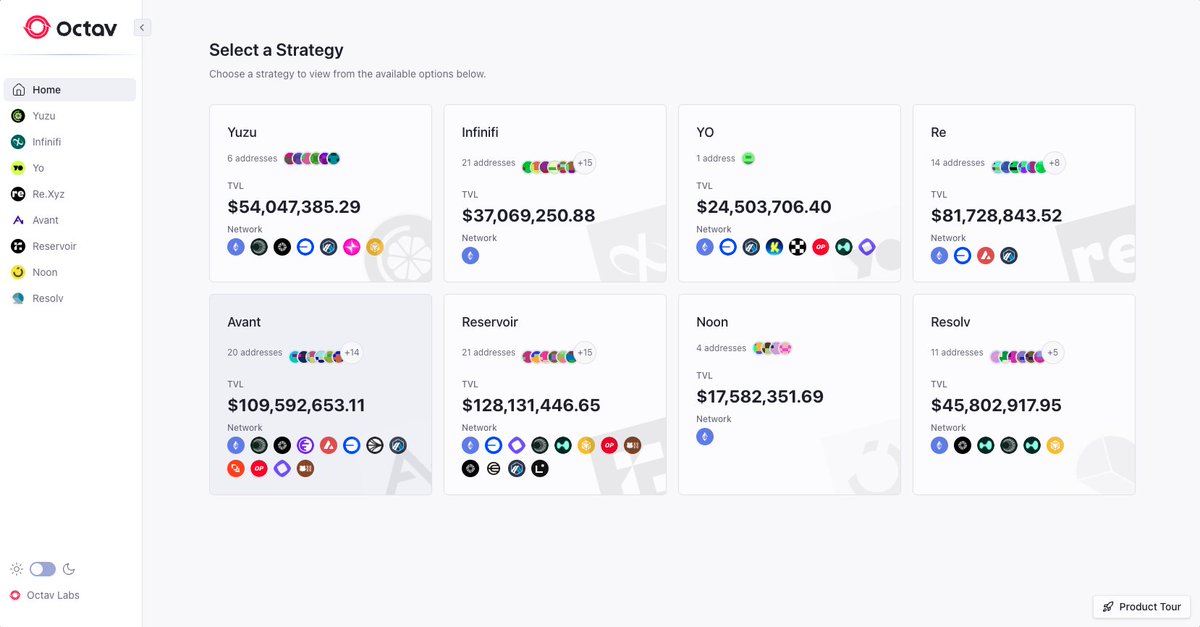The width and height of the screenshot is (1200, 627).
Task: Click the YO card green address avatar
Action: click(748, 158)
